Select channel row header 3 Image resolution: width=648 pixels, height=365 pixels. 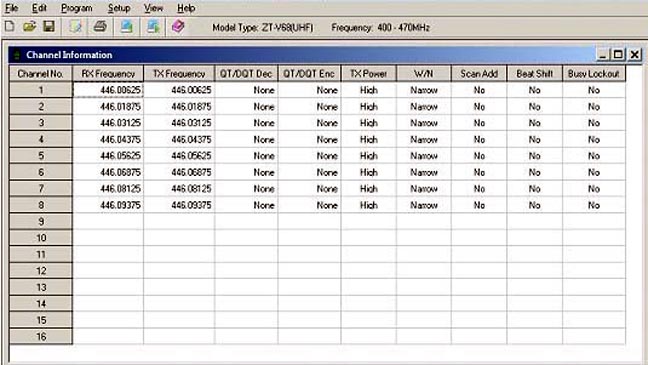click(40, 123)
